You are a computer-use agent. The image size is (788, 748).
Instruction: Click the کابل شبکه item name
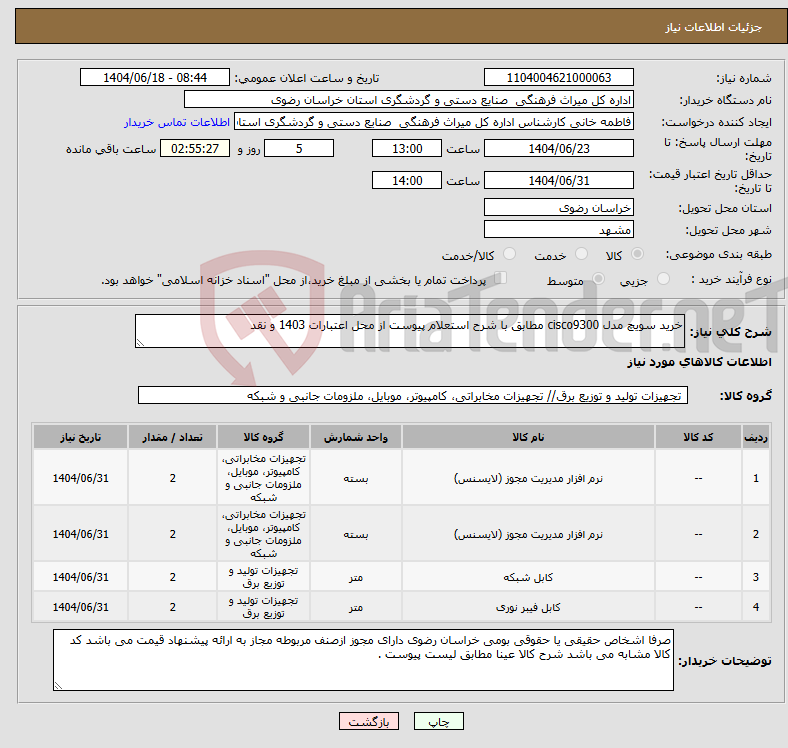click(x=528, y=577)
